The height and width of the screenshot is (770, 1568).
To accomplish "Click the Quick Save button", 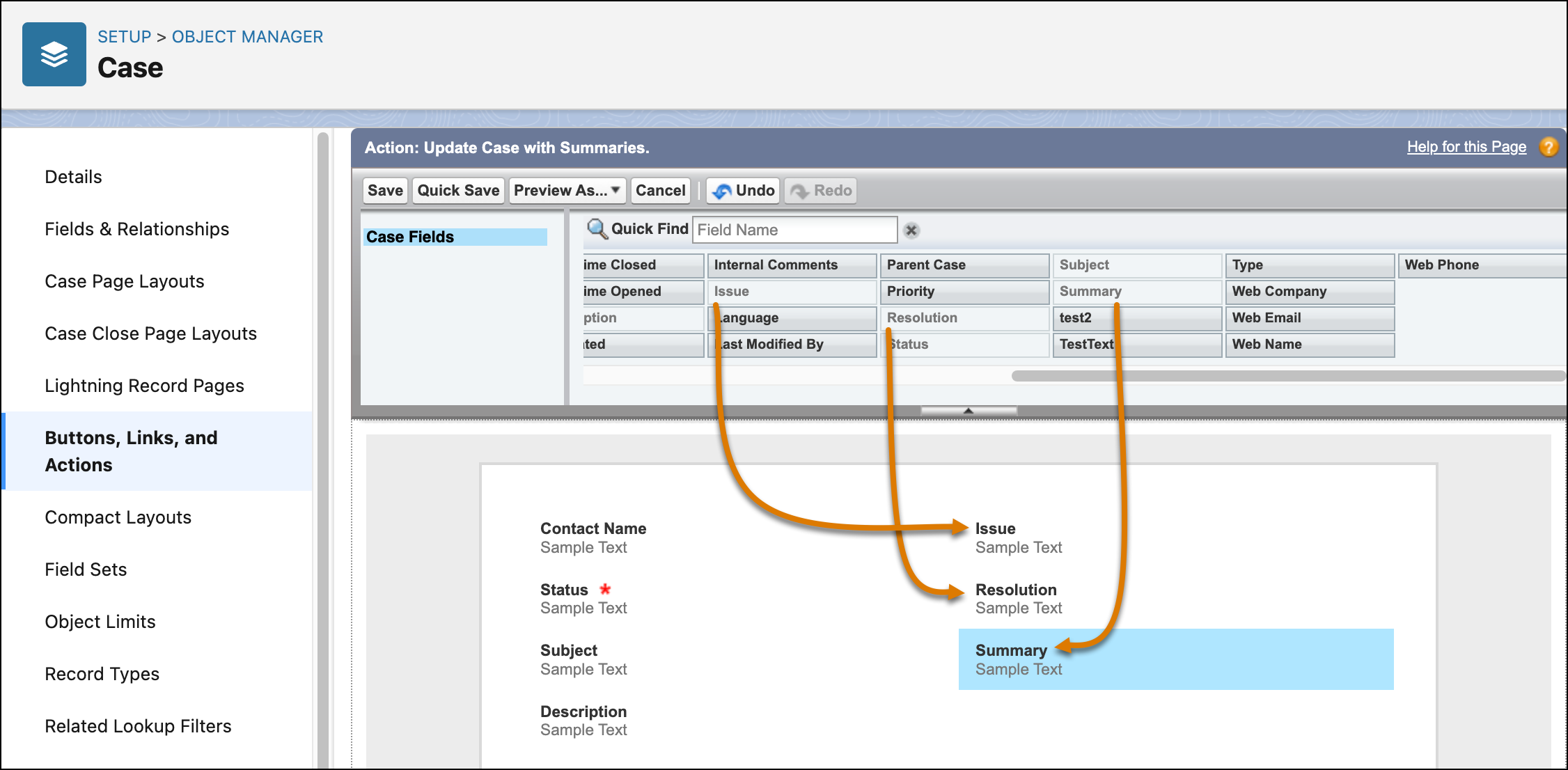I will (x=458, y=191).
